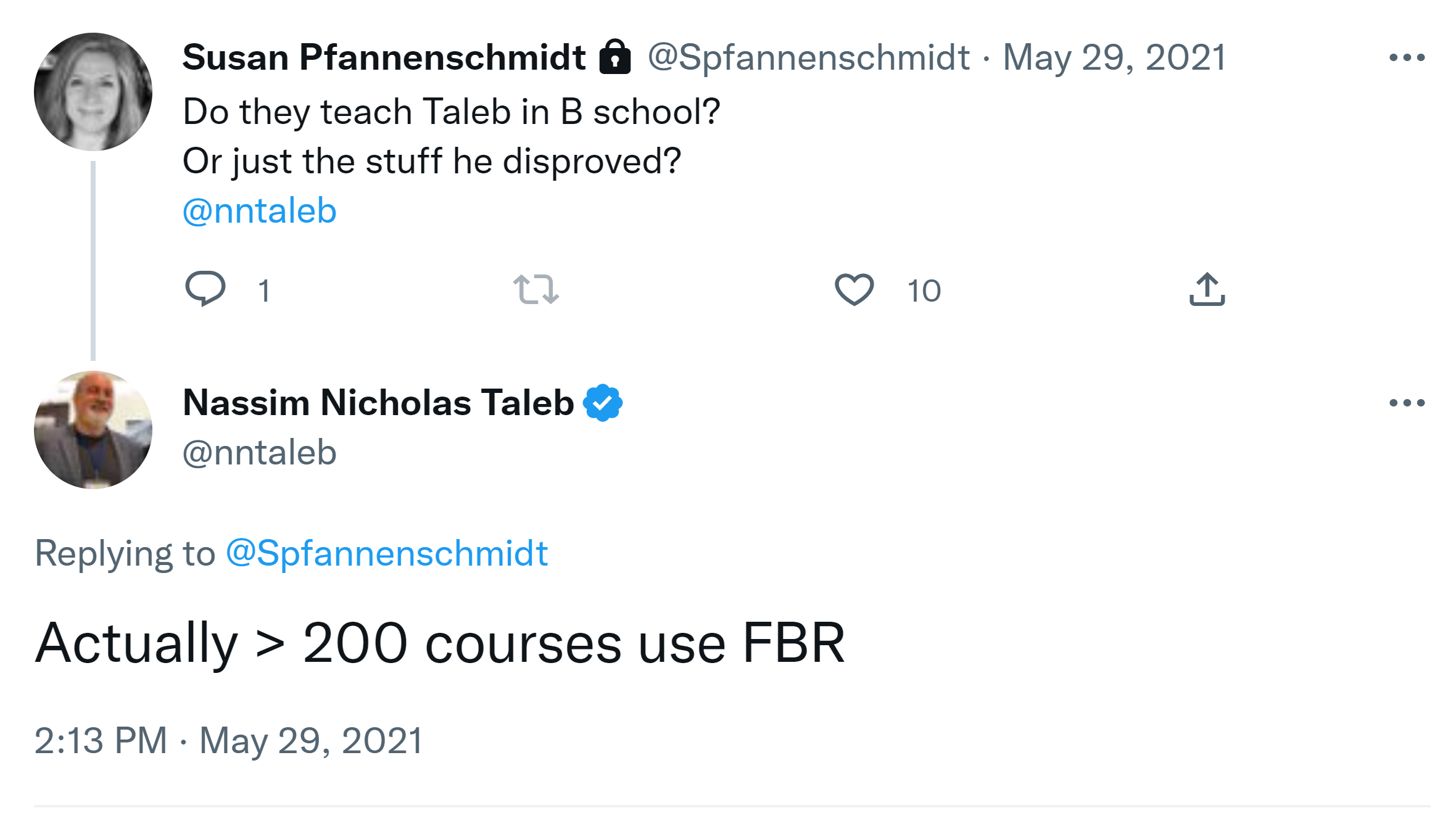The width and height of the screenshot is (1456, 829).
Task: Click the reply text about 200 courses
Action: coord(440,643)
